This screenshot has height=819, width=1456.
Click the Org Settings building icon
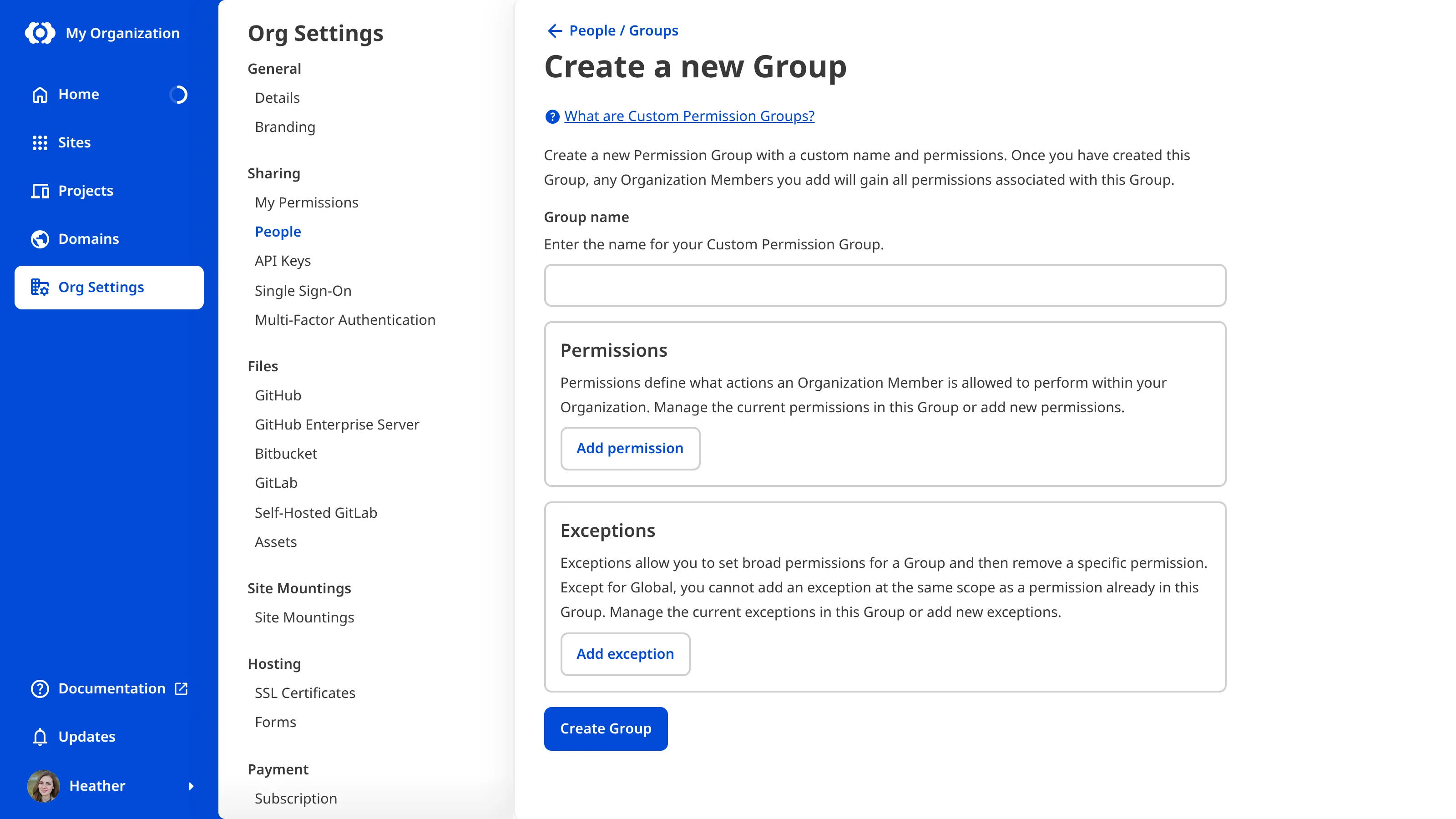tap(40, 287)
